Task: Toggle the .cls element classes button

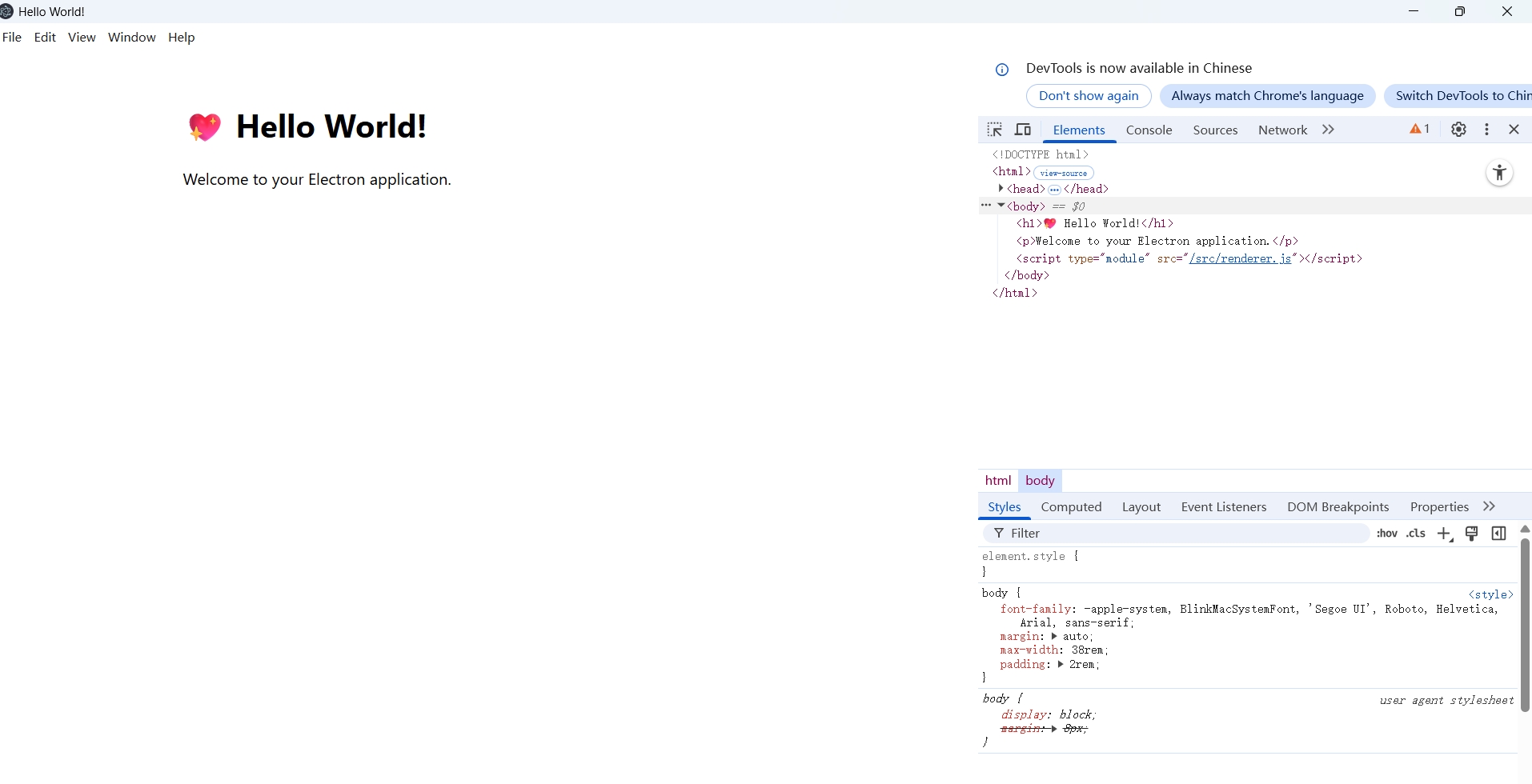Action: (x=1416, y=534)
